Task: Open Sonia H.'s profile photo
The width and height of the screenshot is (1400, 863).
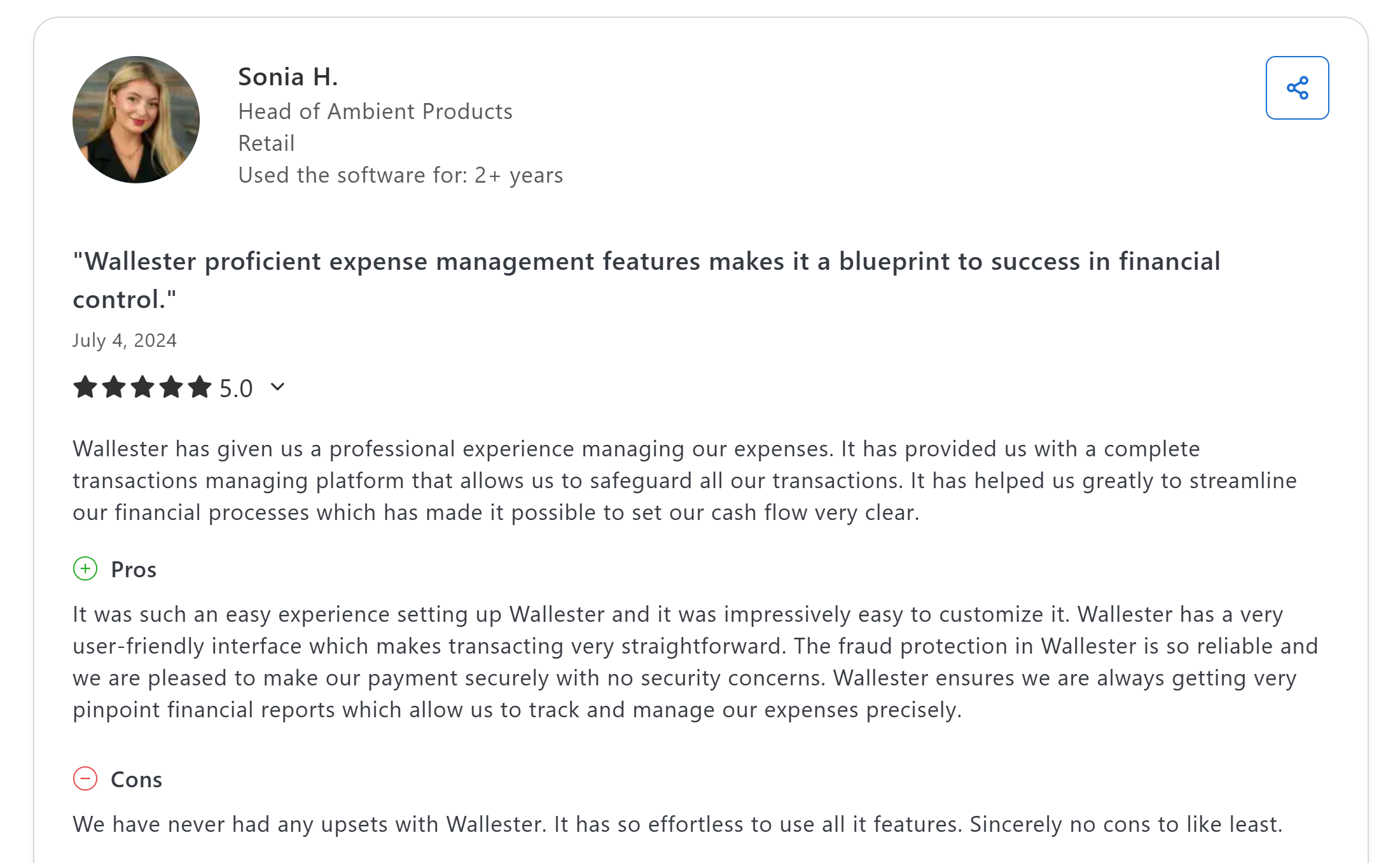Action: click(136, 120)
